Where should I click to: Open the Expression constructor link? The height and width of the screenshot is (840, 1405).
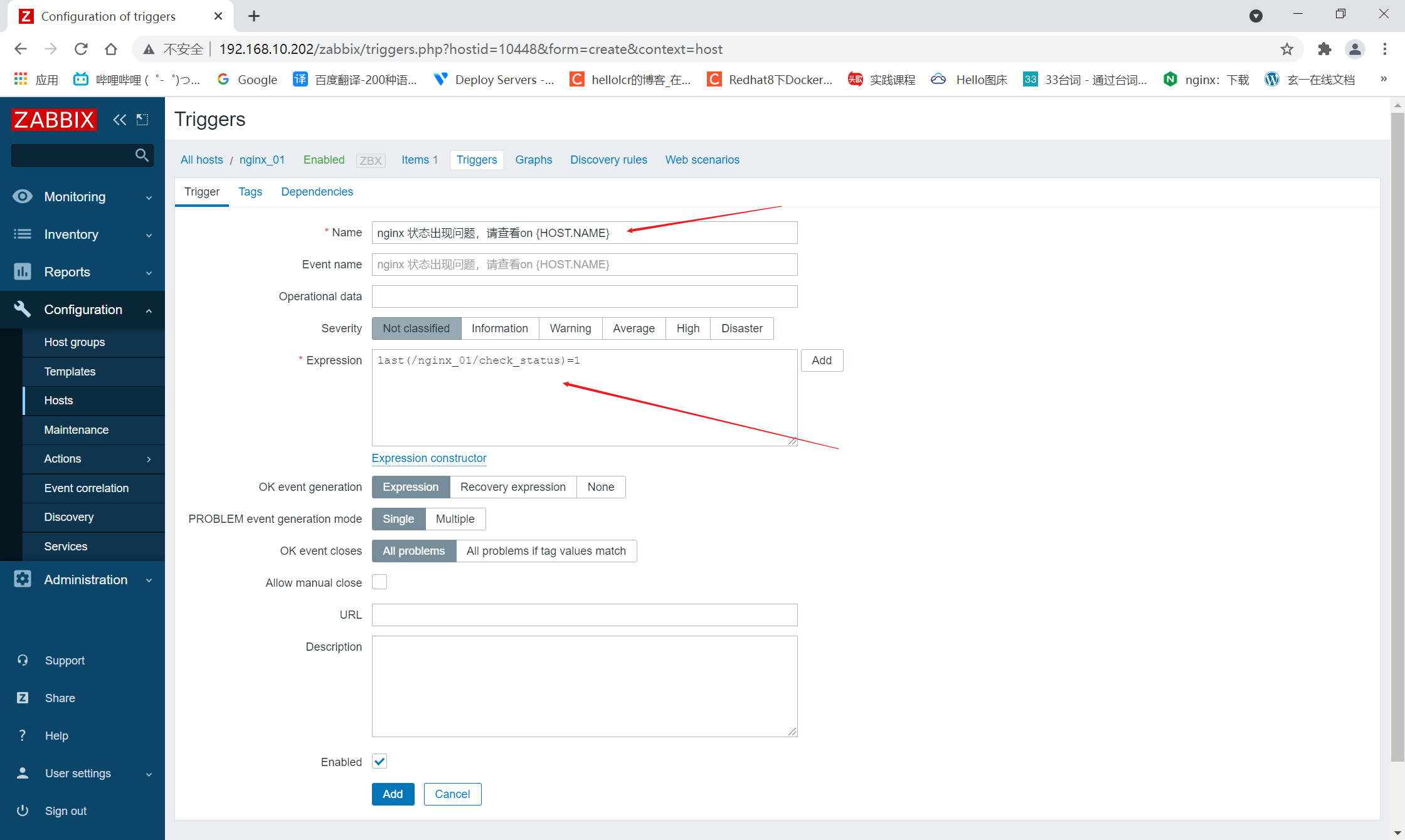coord(429,458)
